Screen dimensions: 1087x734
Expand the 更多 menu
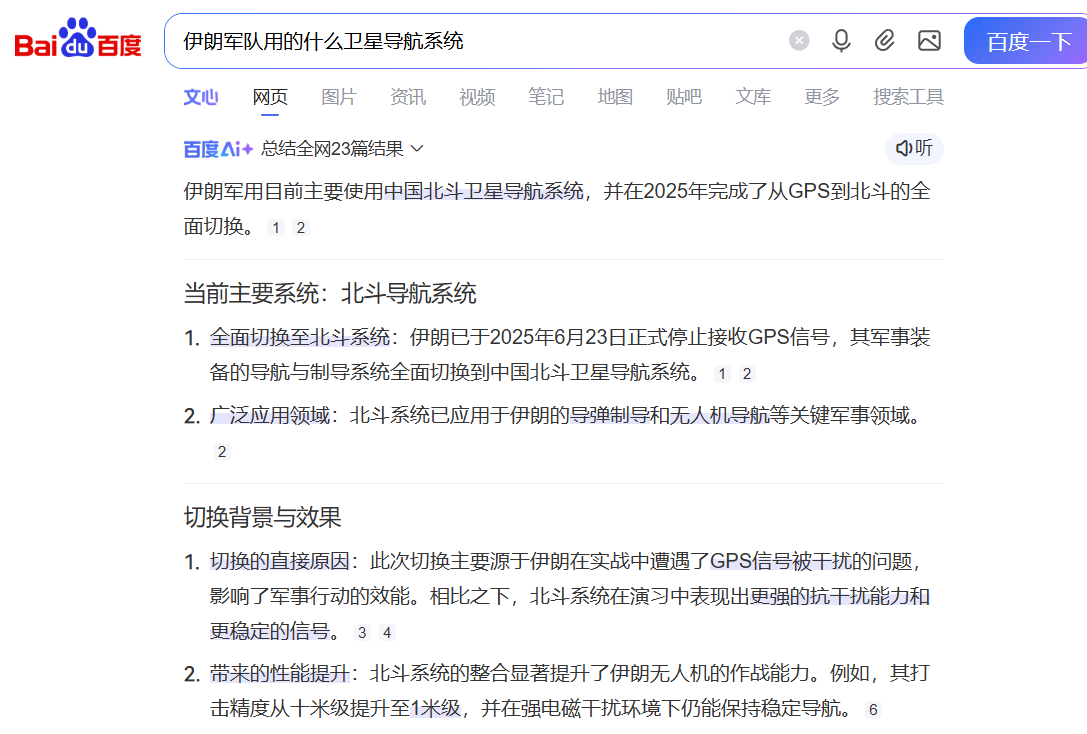821,96
